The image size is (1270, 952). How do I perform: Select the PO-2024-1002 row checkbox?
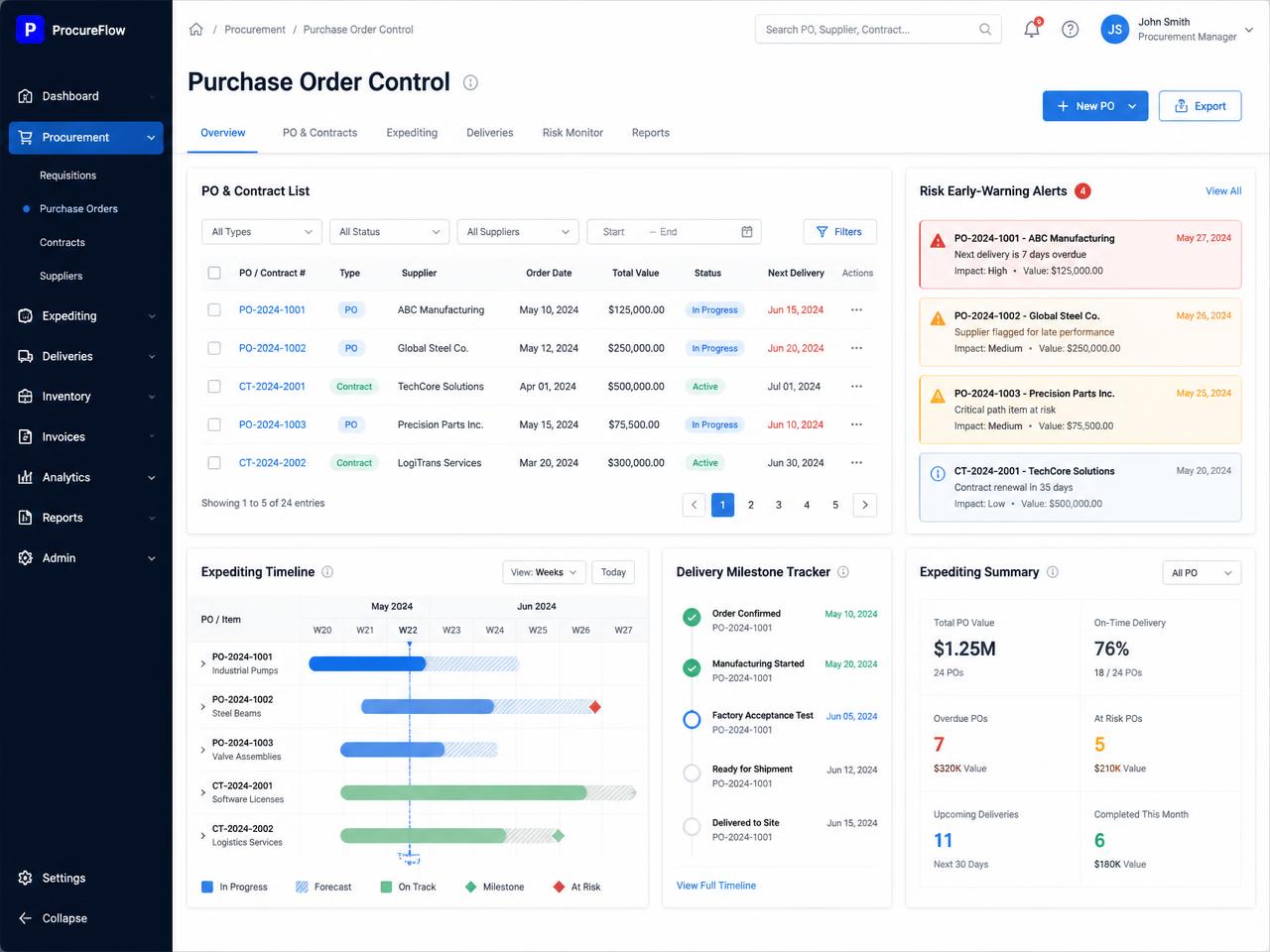[x=214, y=348]
